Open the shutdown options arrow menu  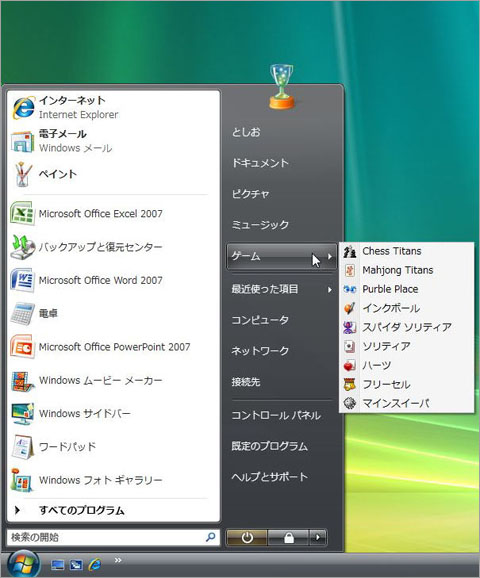pos(318,537)
